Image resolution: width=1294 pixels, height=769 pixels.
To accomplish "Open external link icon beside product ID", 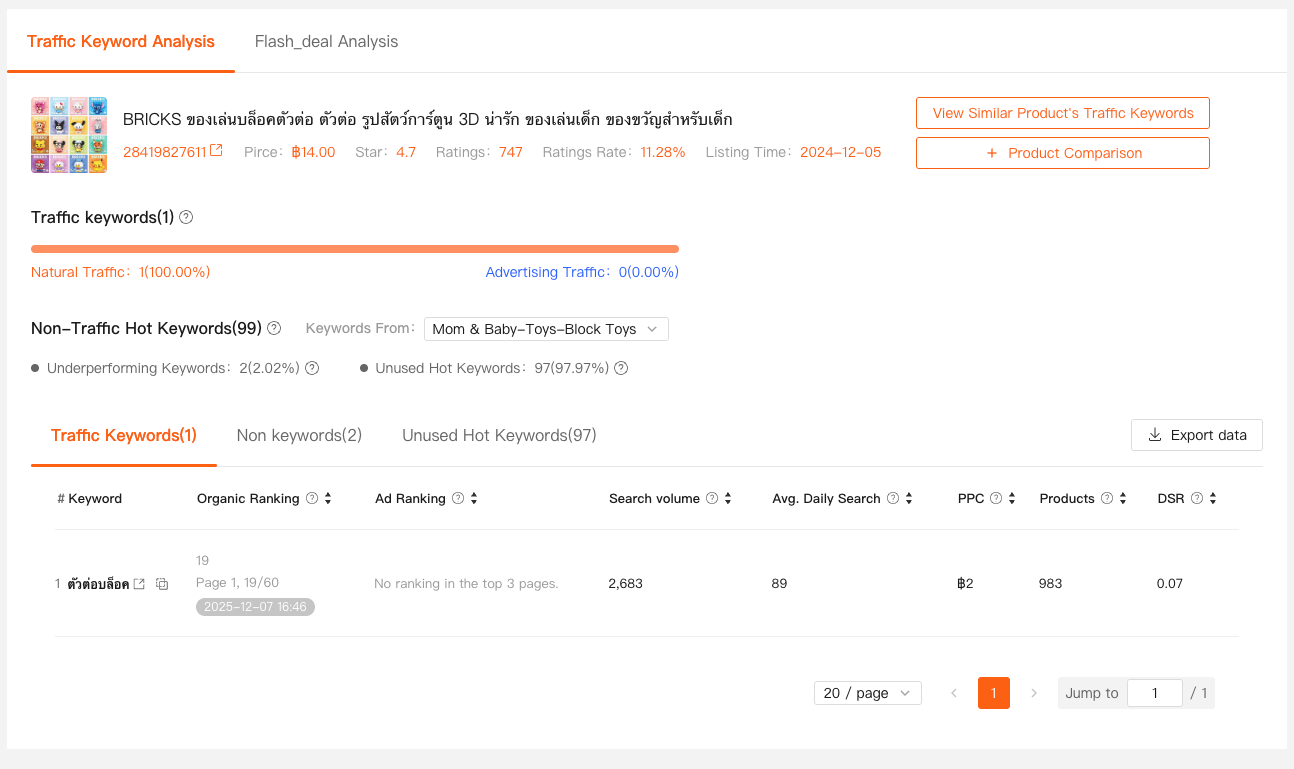I will [216, 152].
